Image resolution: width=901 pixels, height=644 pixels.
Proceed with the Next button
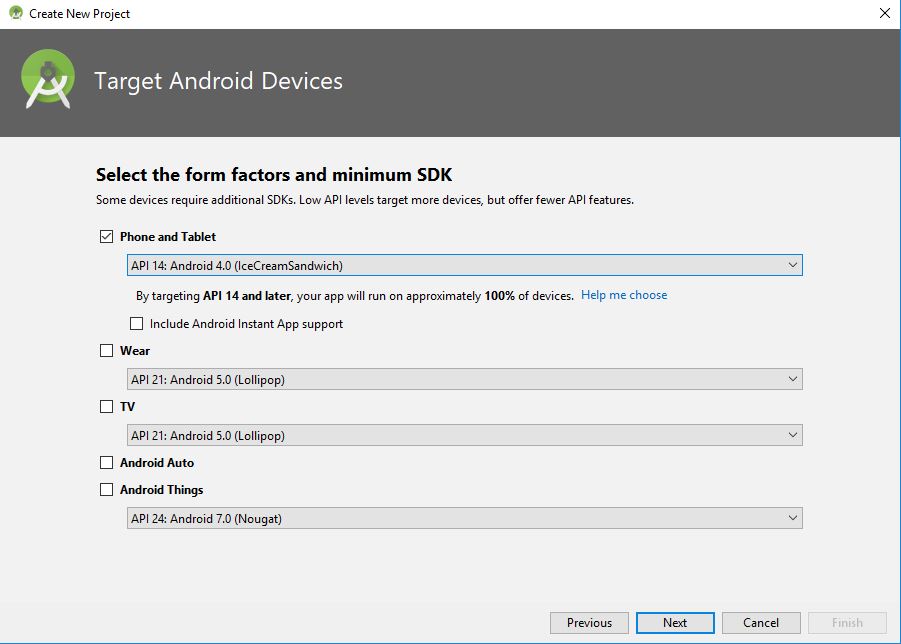pos(675,623)
